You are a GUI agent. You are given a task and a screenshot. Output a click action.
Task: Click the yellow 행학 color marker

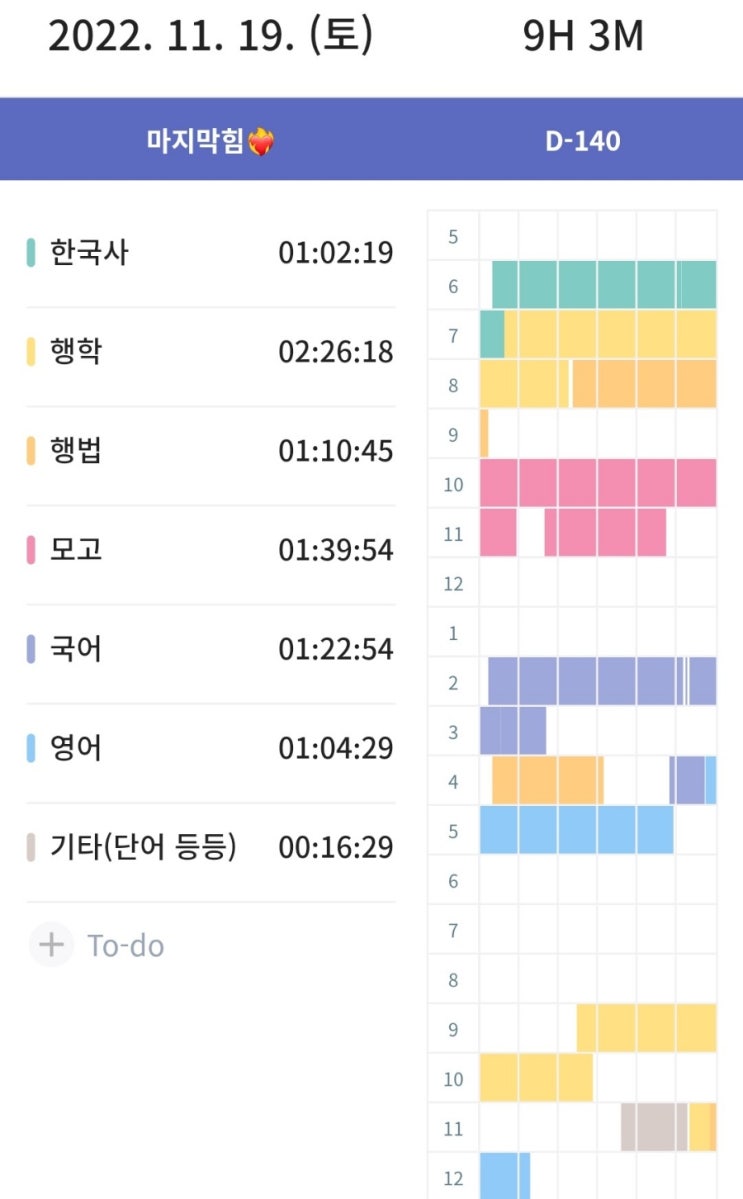point(31,352)
